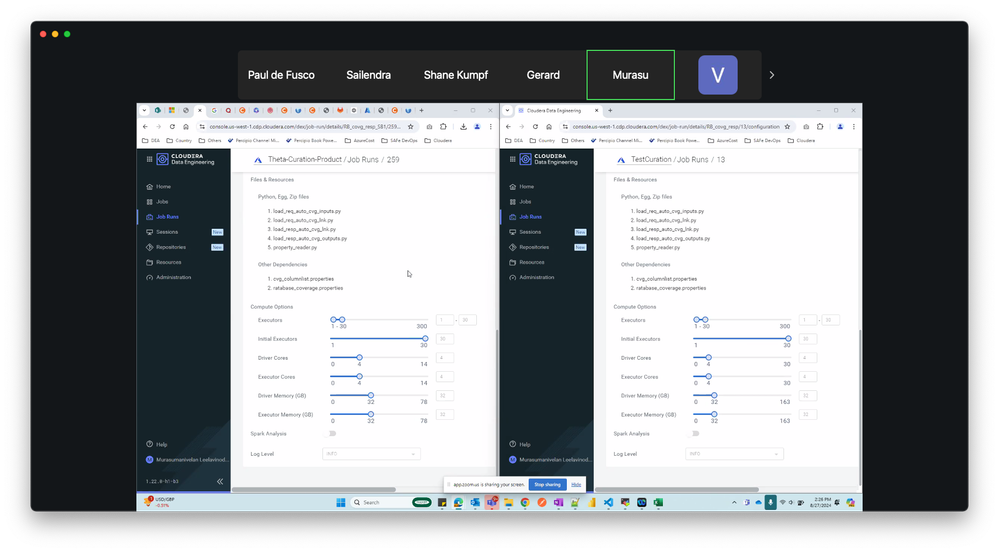
Task: Open Repositories in the left window sidebar
Action: point(171,247)
